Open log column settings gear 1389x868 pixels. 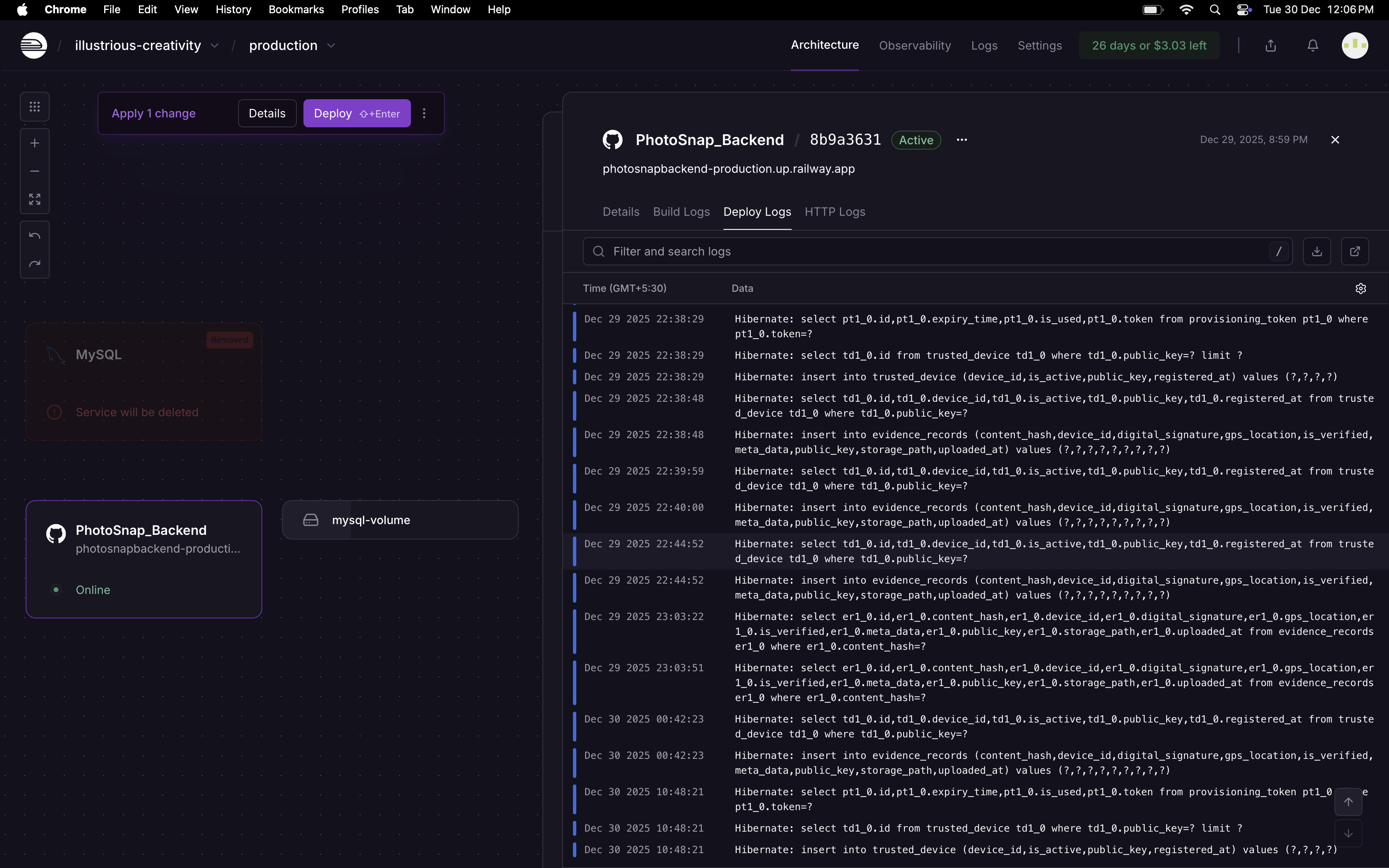(1360, 288)
